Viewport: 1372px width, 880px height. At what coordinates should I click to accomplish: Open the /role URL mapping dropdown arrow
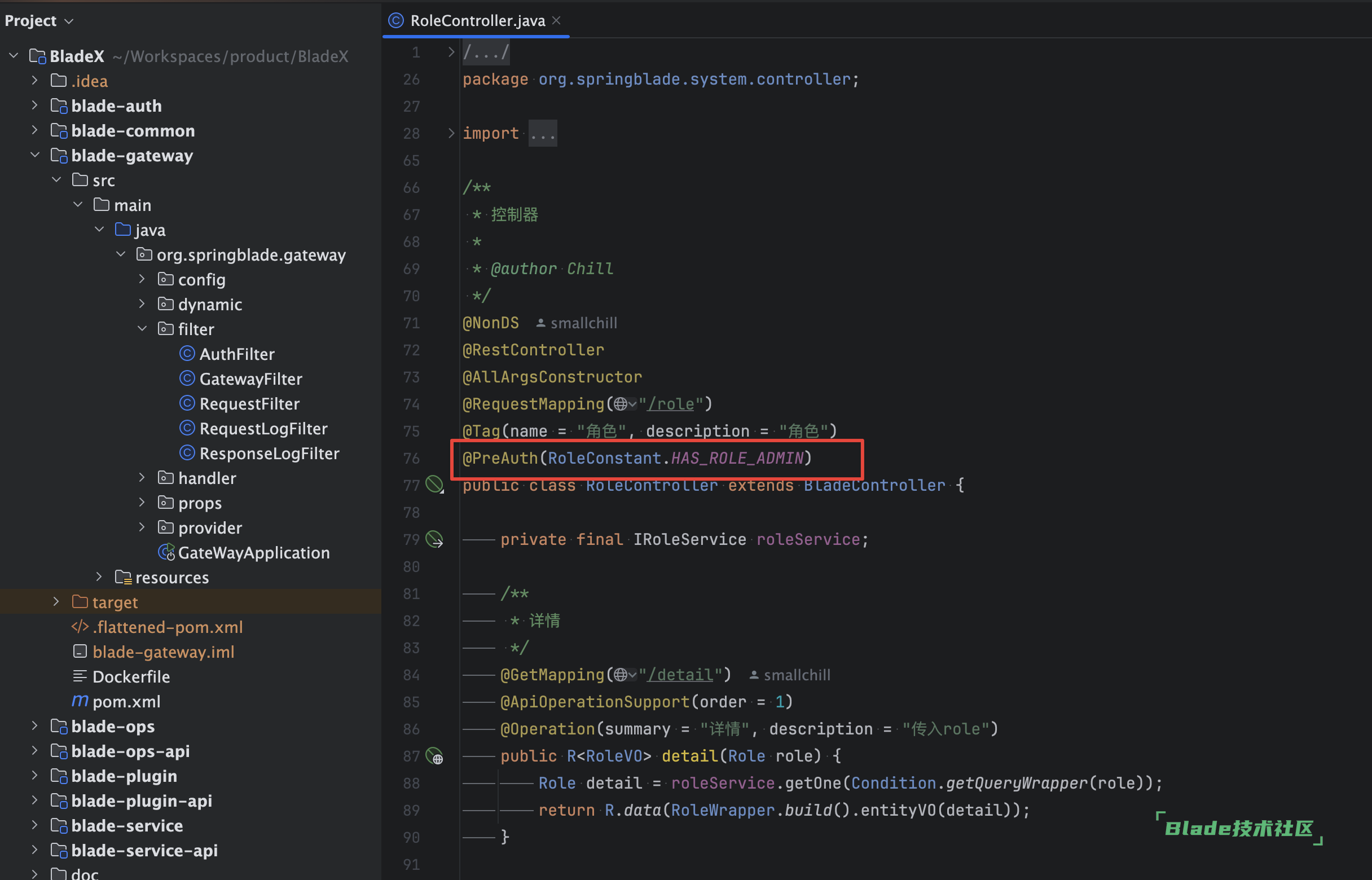[632, 404]
